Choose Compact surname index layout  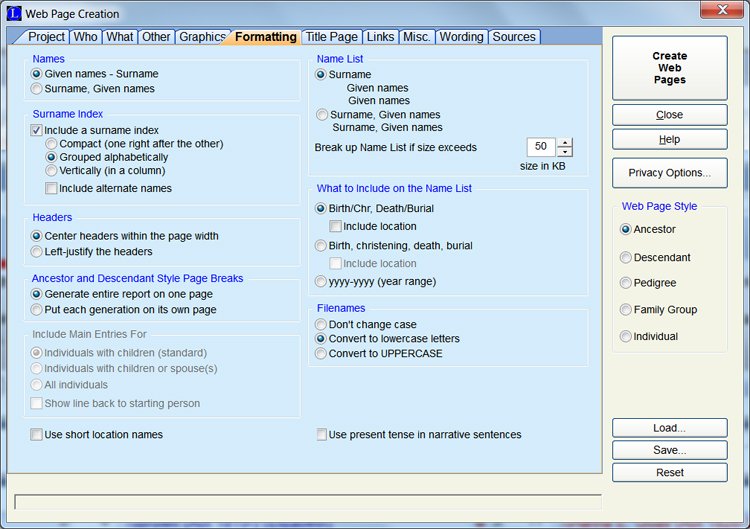[x=134, y=143]
